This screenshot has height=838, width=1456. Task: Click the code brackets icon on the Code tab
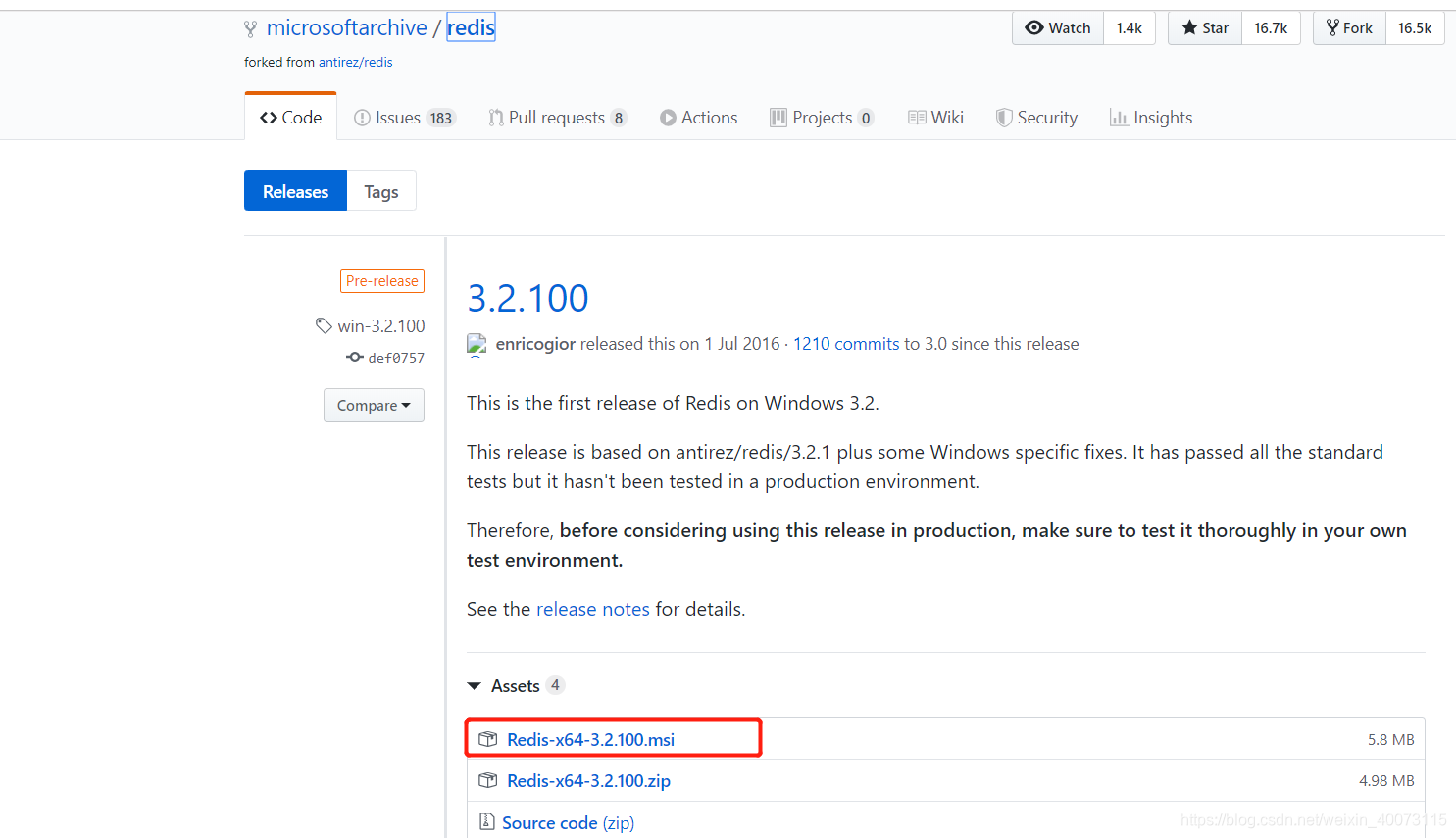click(268, 118)
